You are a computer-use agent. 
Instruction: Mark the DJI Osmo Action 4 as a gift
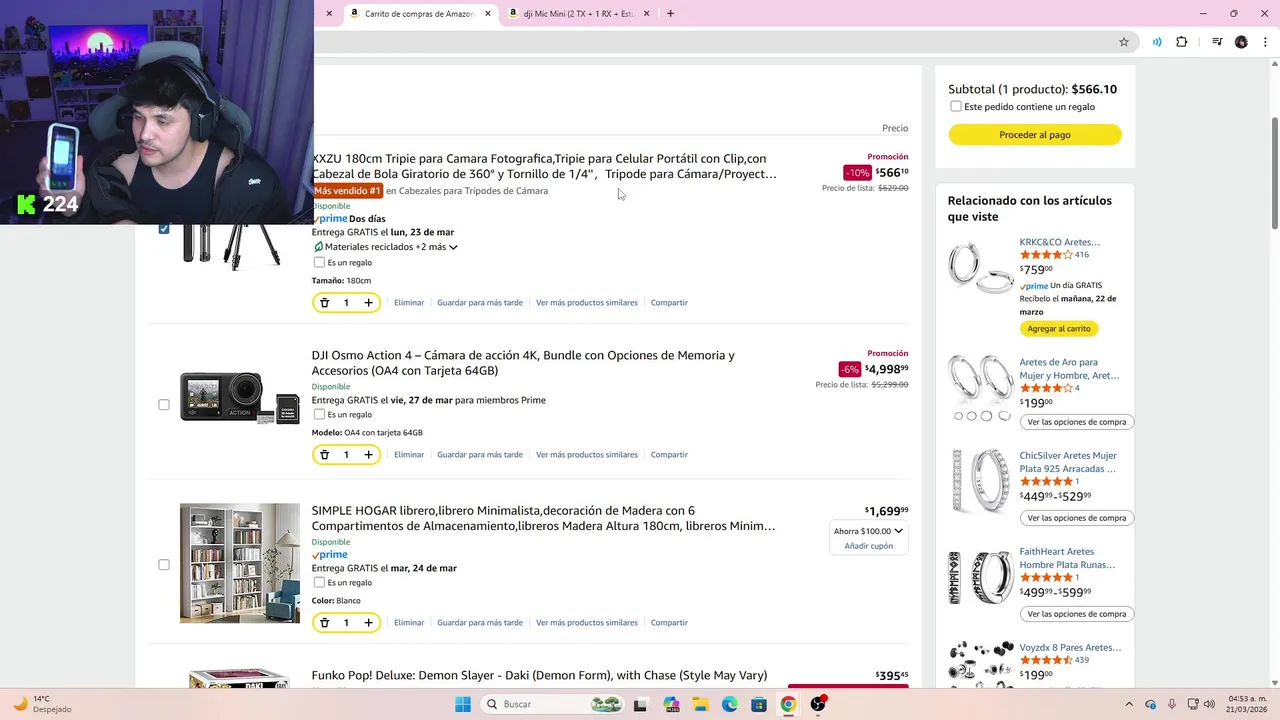(319, 414)
